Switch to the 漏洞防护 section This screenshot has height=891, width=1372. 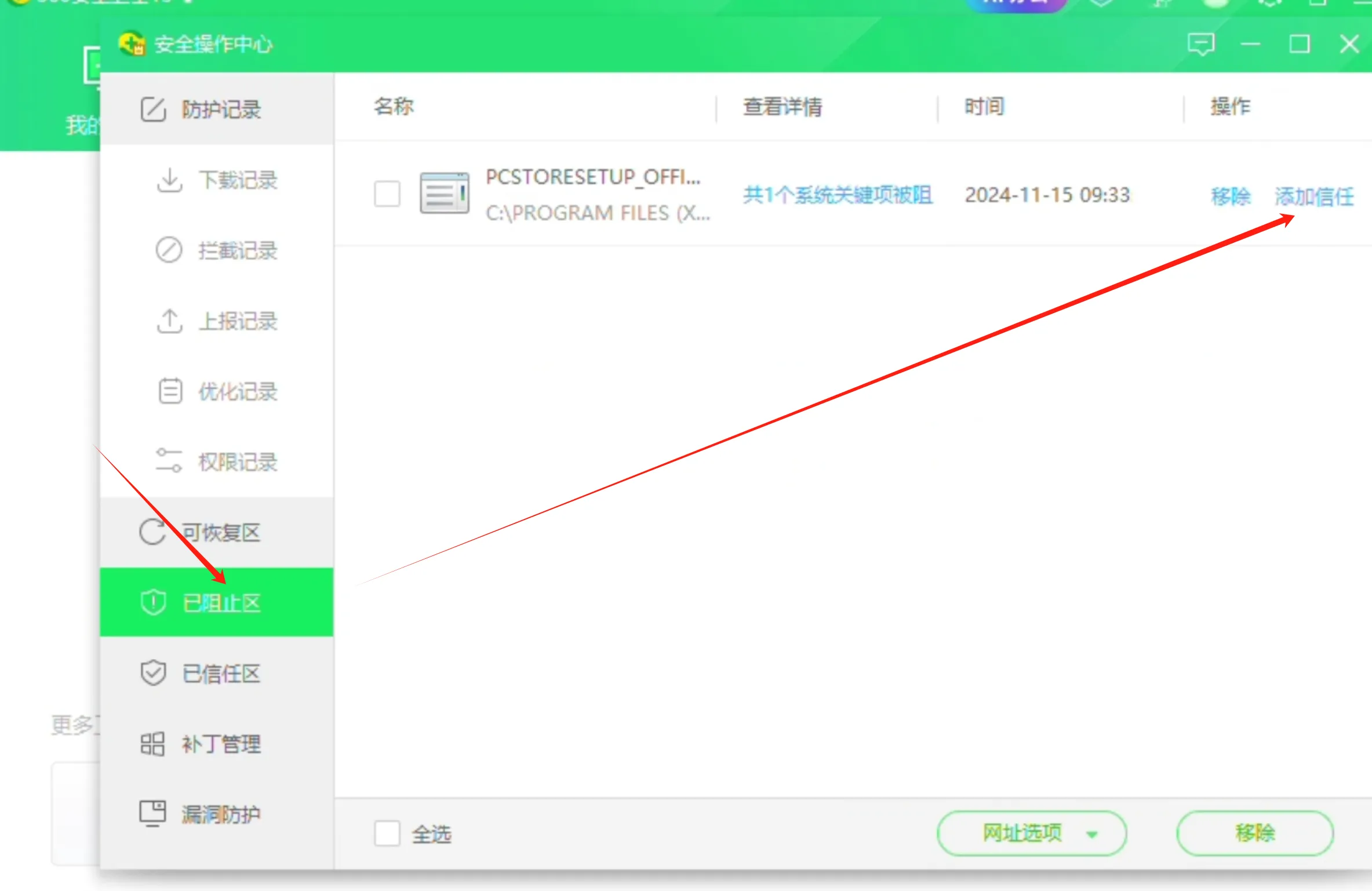[220, 814]
